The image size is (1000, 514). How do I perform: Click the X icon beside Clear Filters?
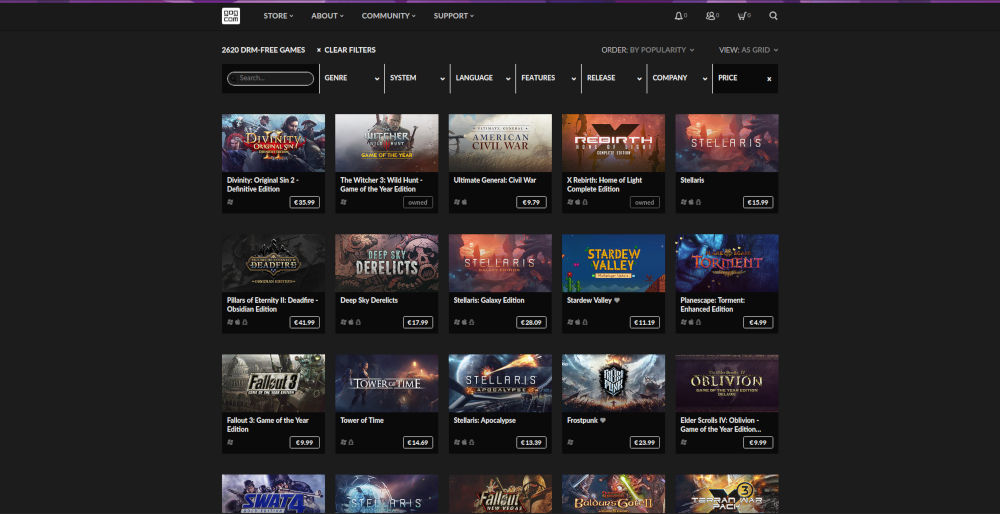319,50
